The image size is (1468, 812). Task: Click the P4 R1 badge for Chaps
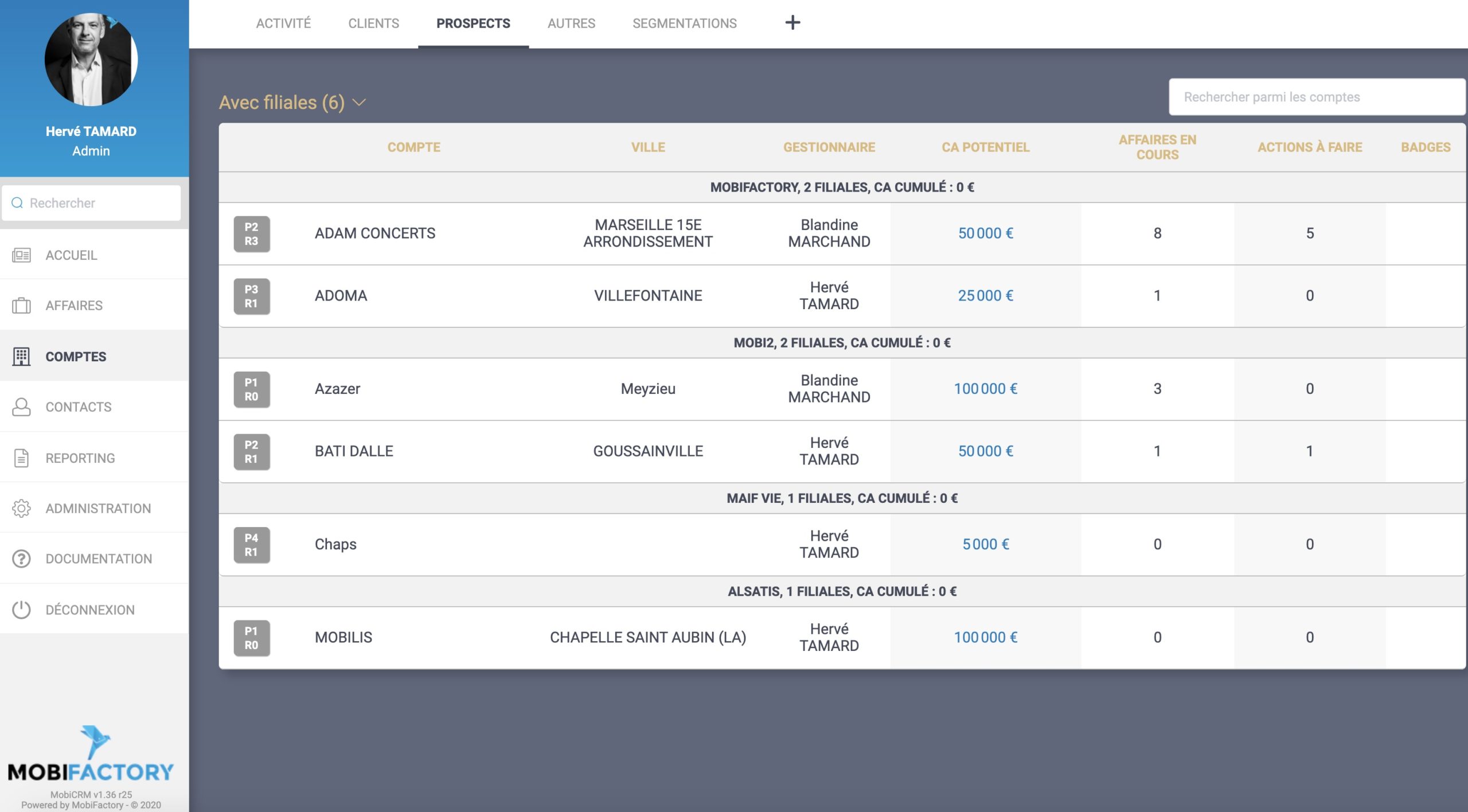pos(252,545)
